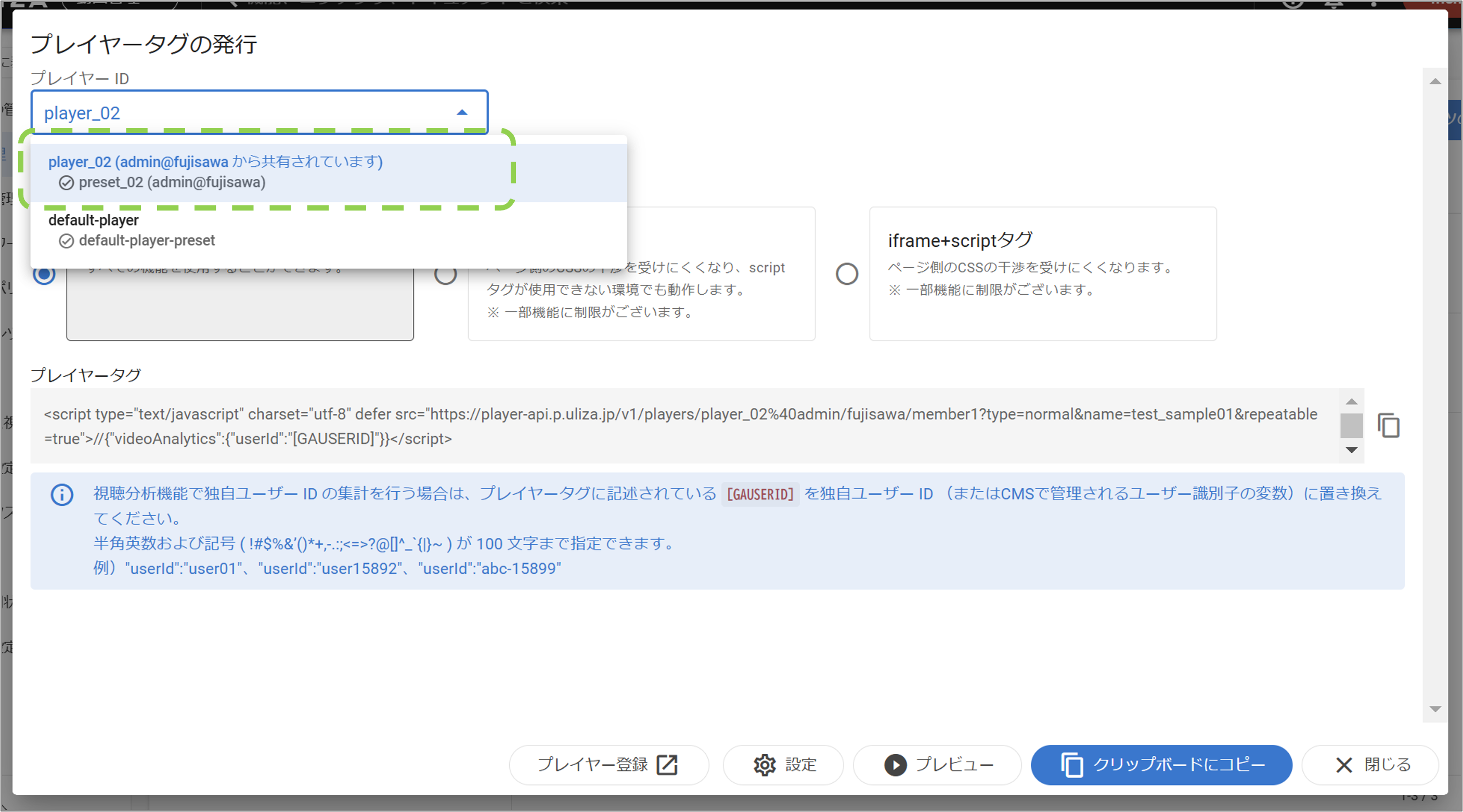Open 設定 settings button
This screenshot has width=1463, height=812.
783,765
